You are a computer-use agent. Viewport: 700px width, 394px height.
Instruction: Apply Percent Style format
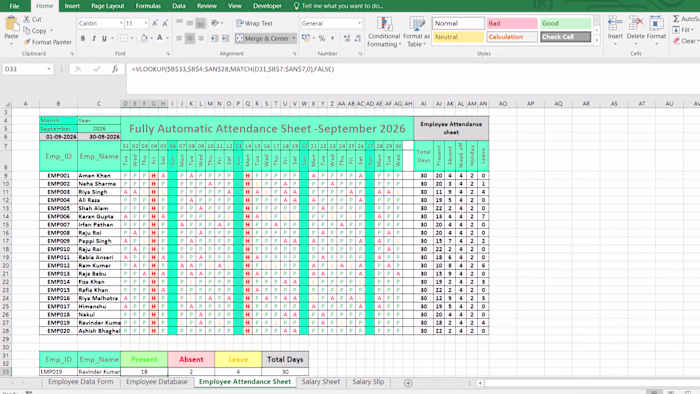point(322,38)
